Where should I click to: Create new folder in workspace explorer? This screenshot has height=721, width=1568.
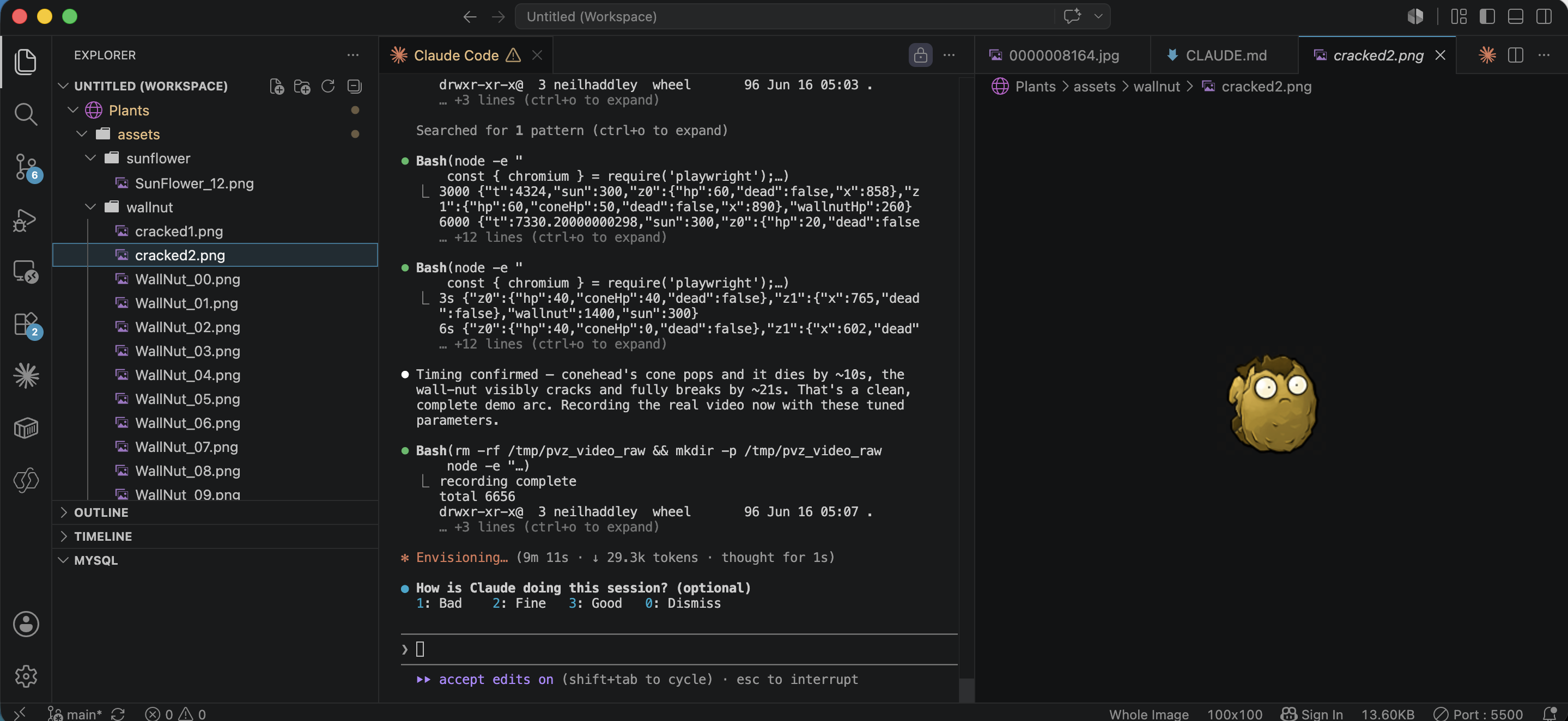coord(302,87)
